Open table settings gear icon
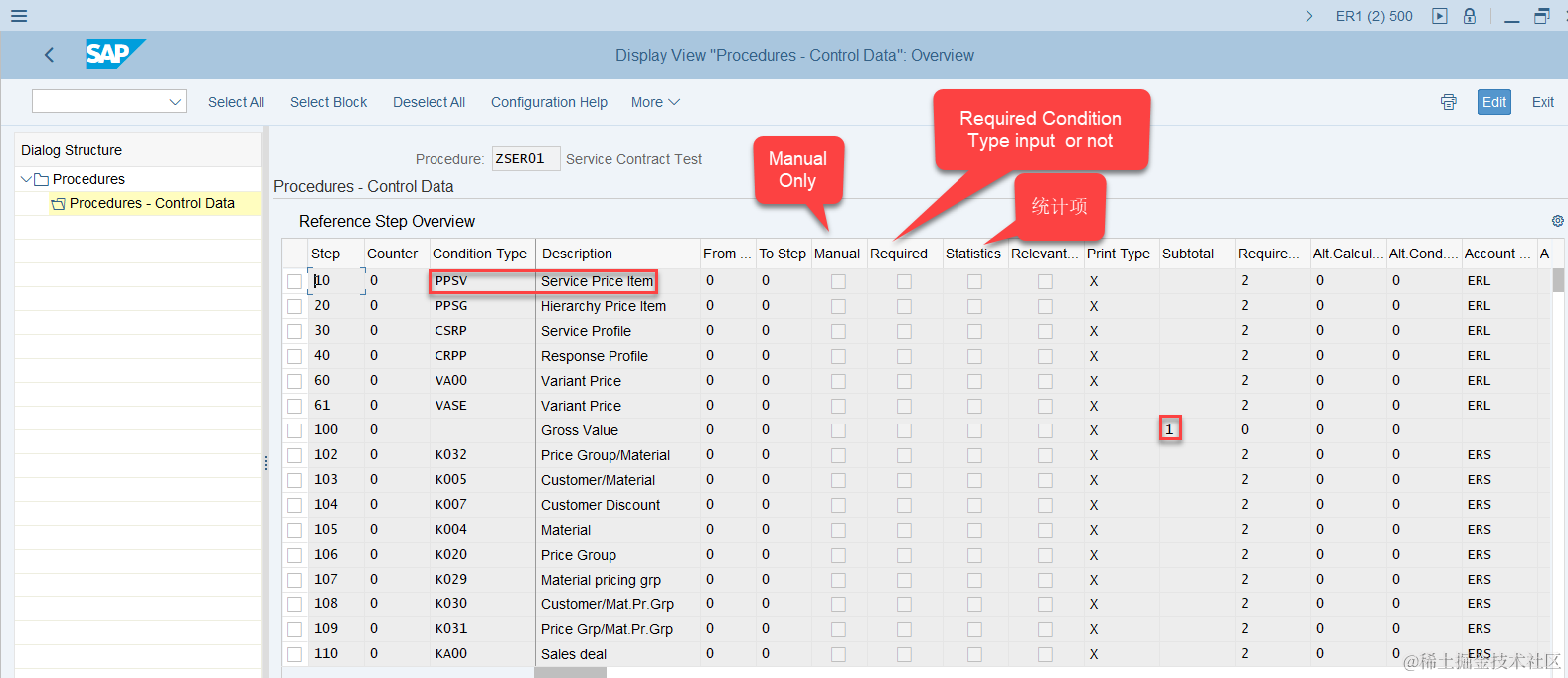Viewport: 1568px width, 678px height. [x=1558, y=221]
